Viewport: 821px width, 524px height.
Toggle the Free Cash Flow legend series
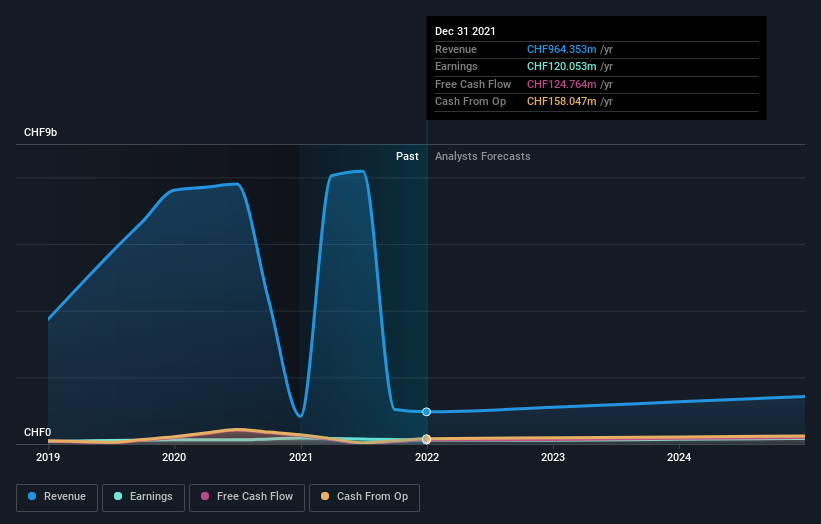tap(247, 497)
